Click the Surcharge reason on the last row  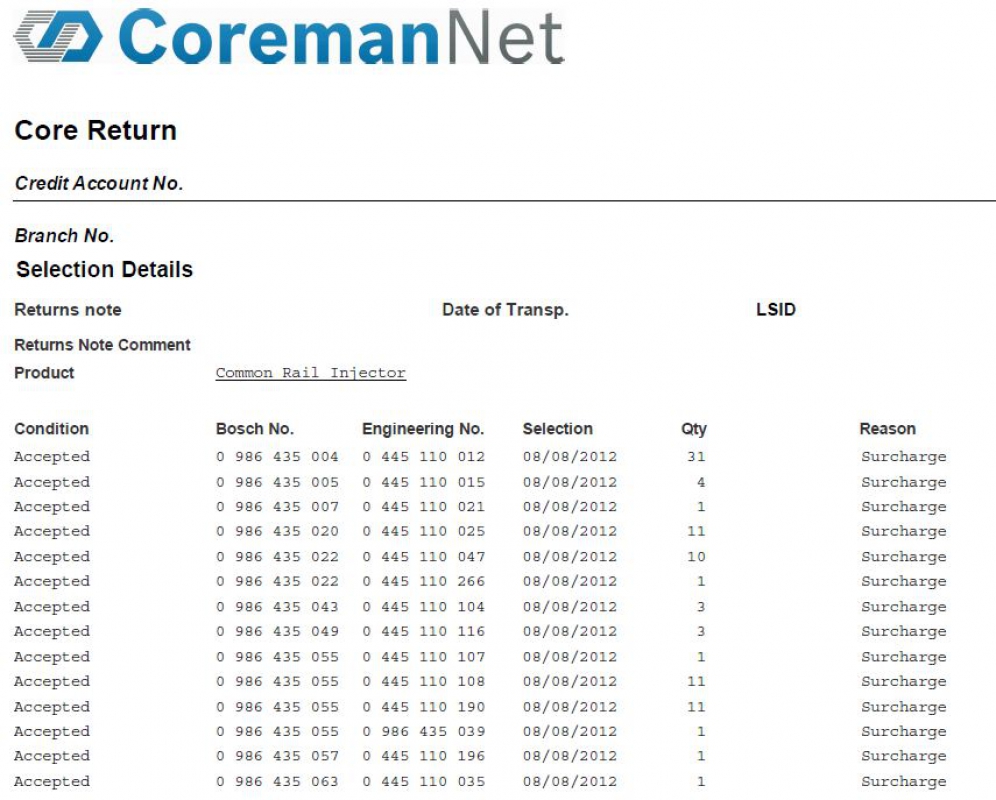(903, 781)
